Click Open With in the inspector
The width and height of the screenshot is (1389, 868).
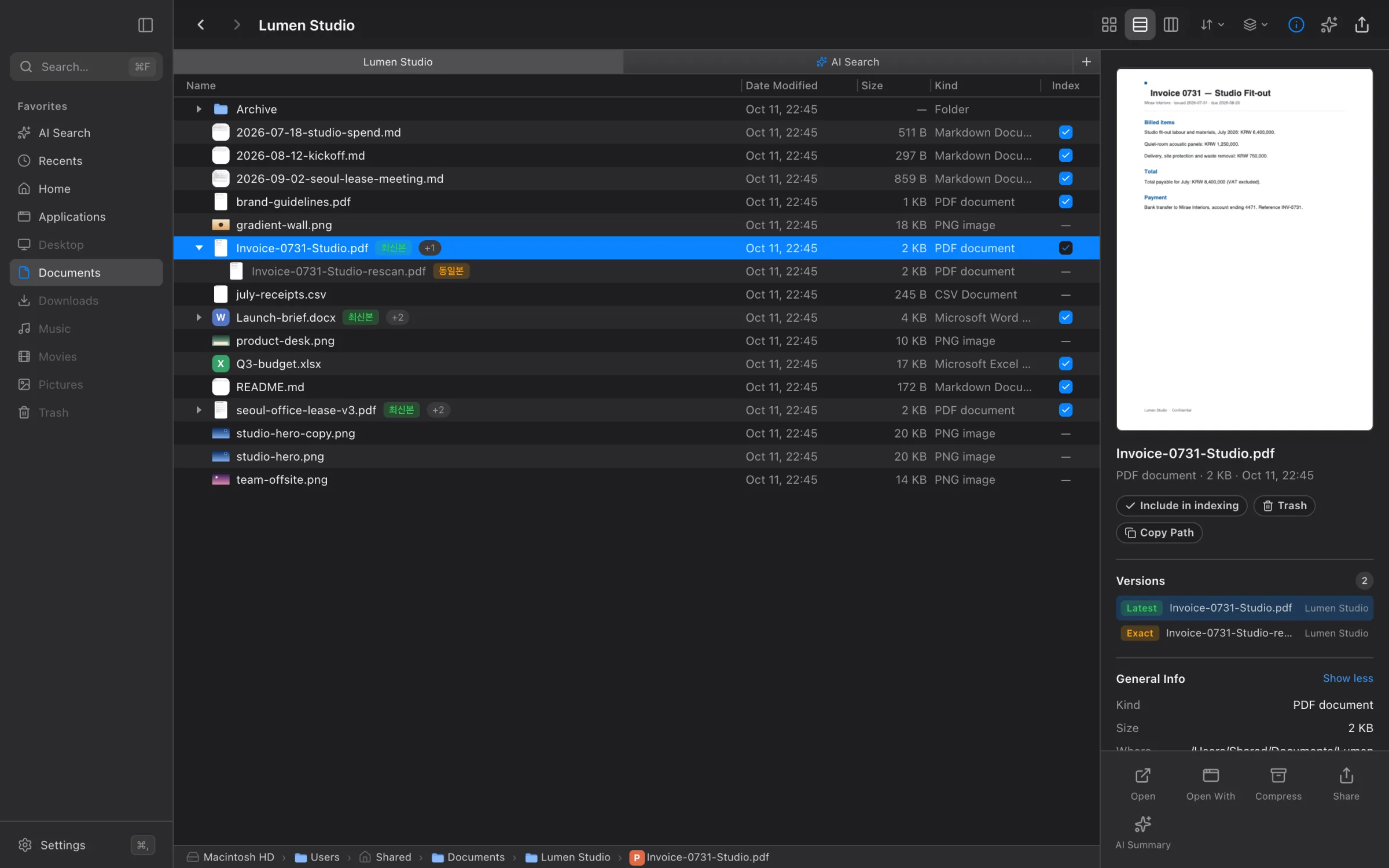[1211, 784]
